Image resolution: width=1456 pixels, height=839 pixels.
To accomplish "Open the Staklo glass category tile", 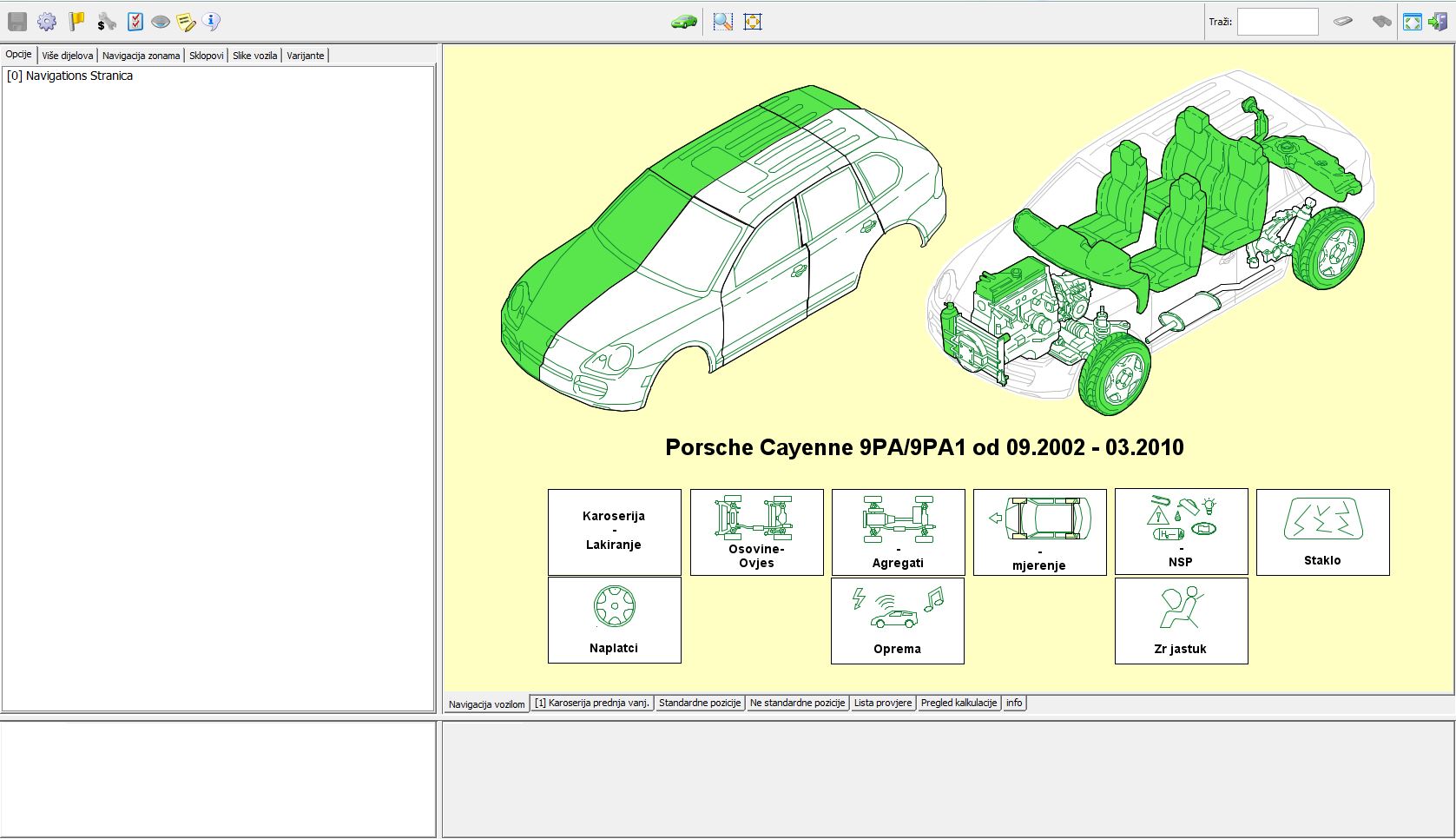I will click(1323, 532).
